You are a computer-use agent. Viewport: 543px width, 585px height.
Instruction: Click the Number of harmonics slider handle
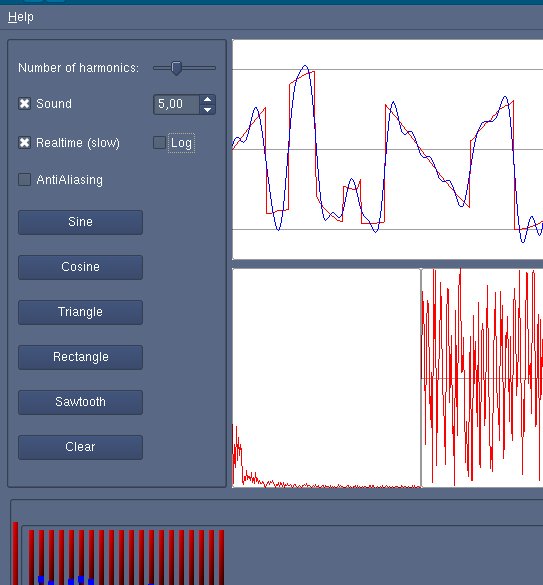pyautogui.click(x=176, y=68)
